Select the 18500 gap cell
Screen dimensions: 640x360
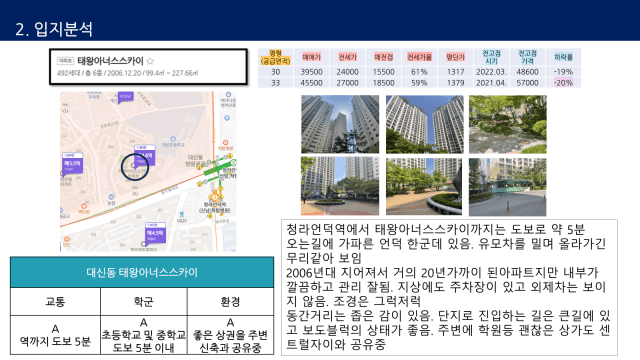pyautogui.click(x=383, y=83)
